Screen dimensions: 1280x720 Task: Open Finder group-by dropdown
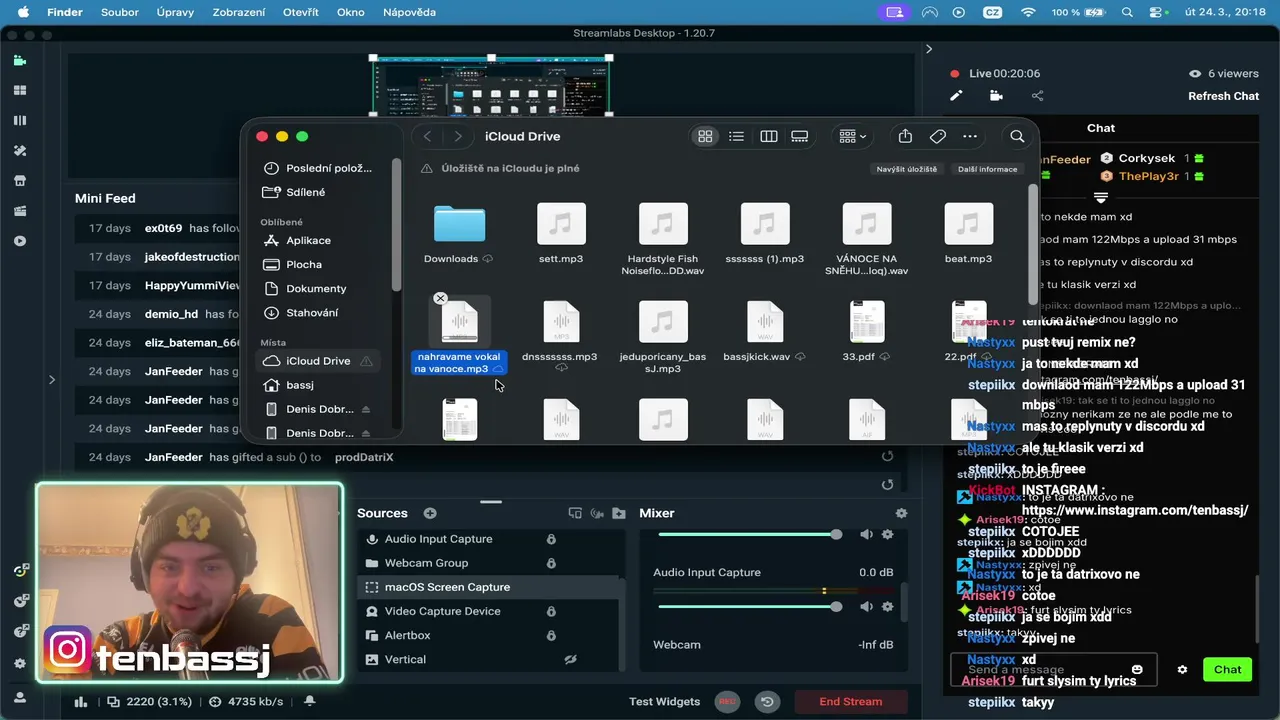pyautogui.click(x=853, y=136)
